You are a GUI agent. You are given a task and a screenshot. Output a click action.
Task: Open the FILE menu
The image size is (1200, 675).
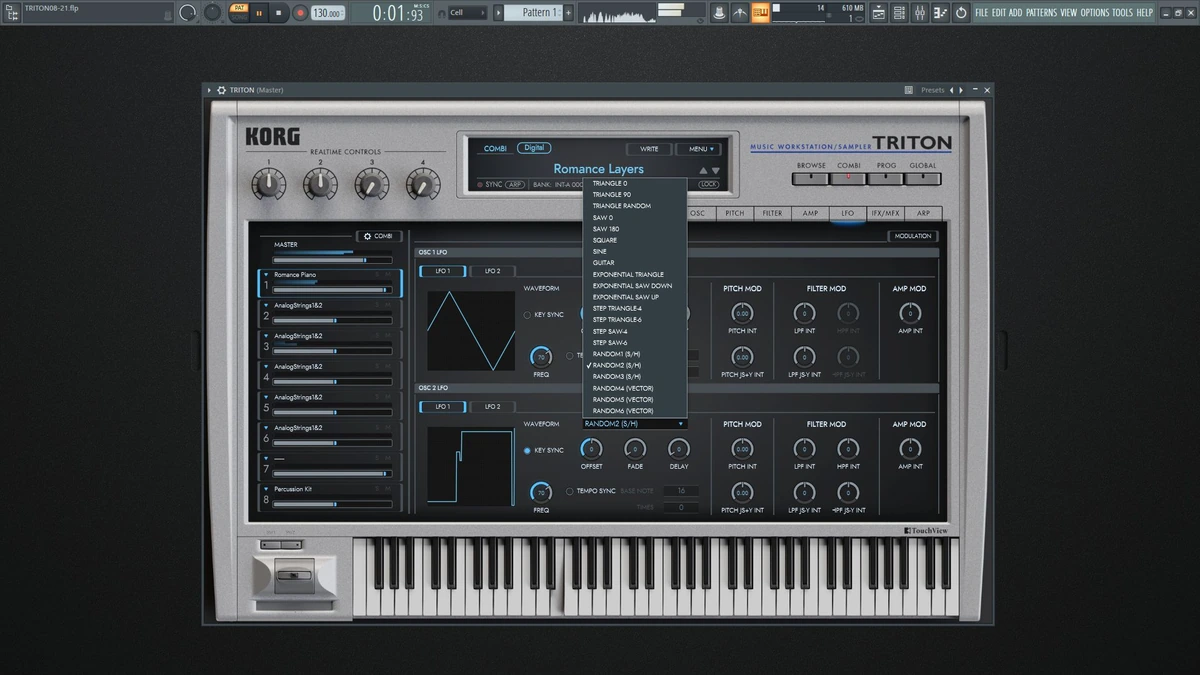pyautogui.click(x=982, y=13)
